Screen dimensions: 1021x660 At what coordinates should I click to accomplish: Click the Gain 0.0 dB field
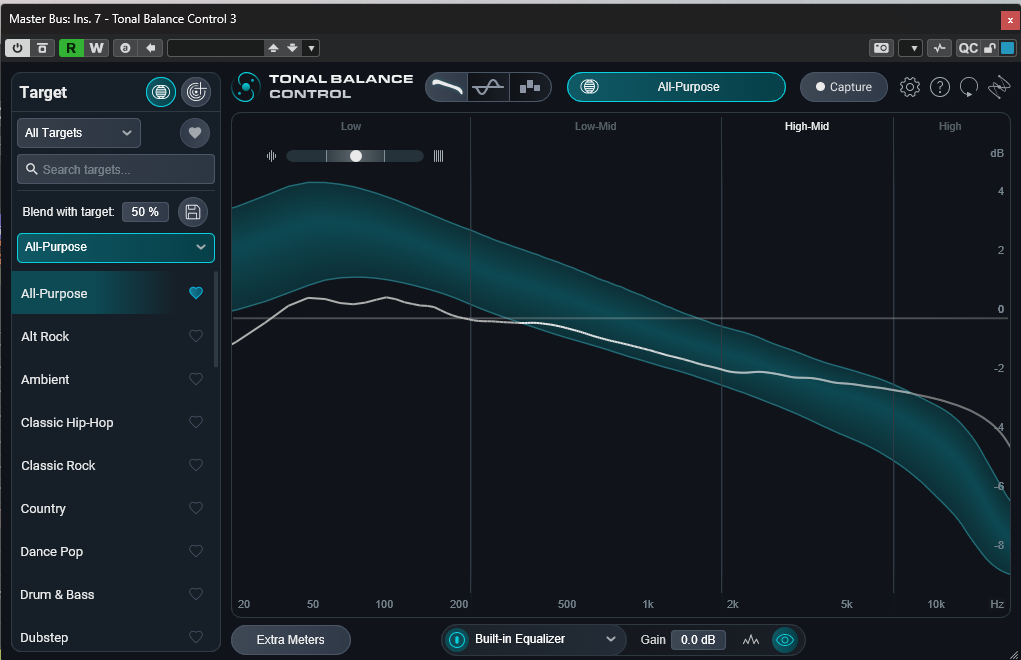(x=698, y=640)
